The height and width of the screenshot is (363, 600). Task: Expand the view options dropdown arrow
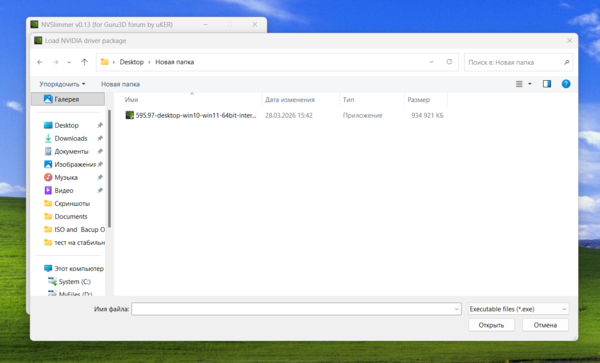(530, 84)
